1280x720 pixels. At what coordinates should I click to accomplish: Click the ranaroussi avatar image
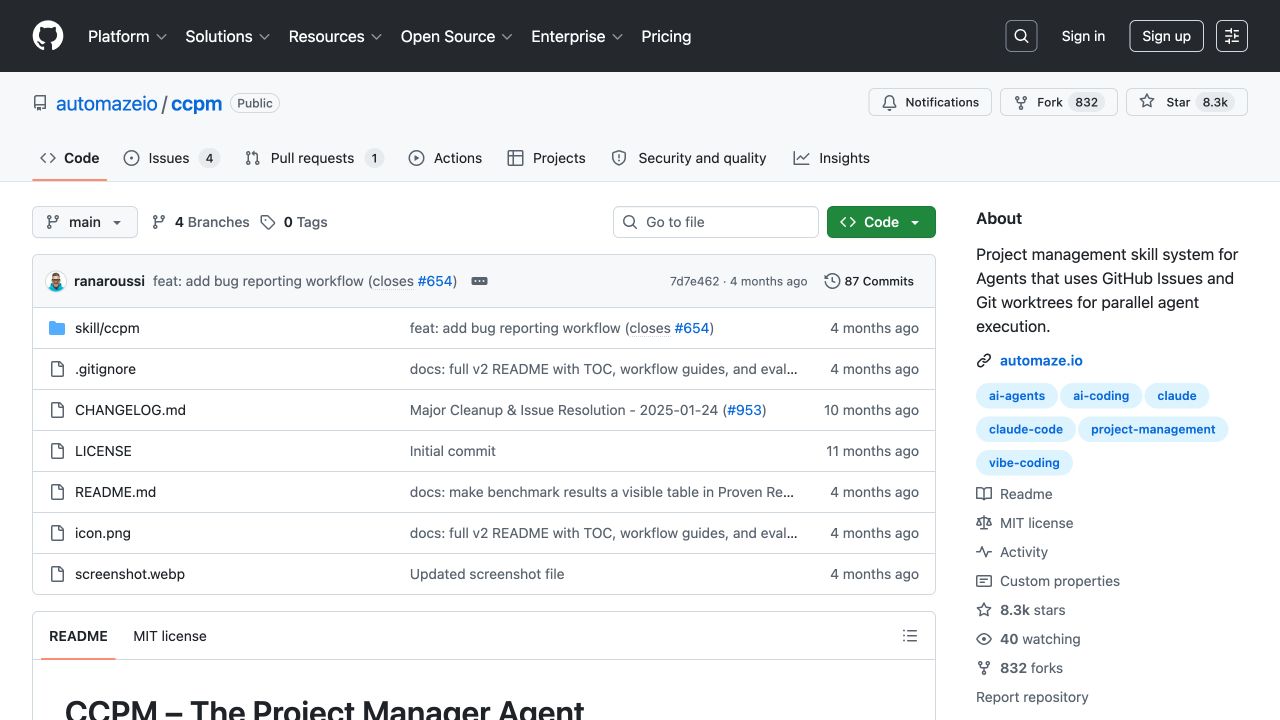click(x=55, y=281)
